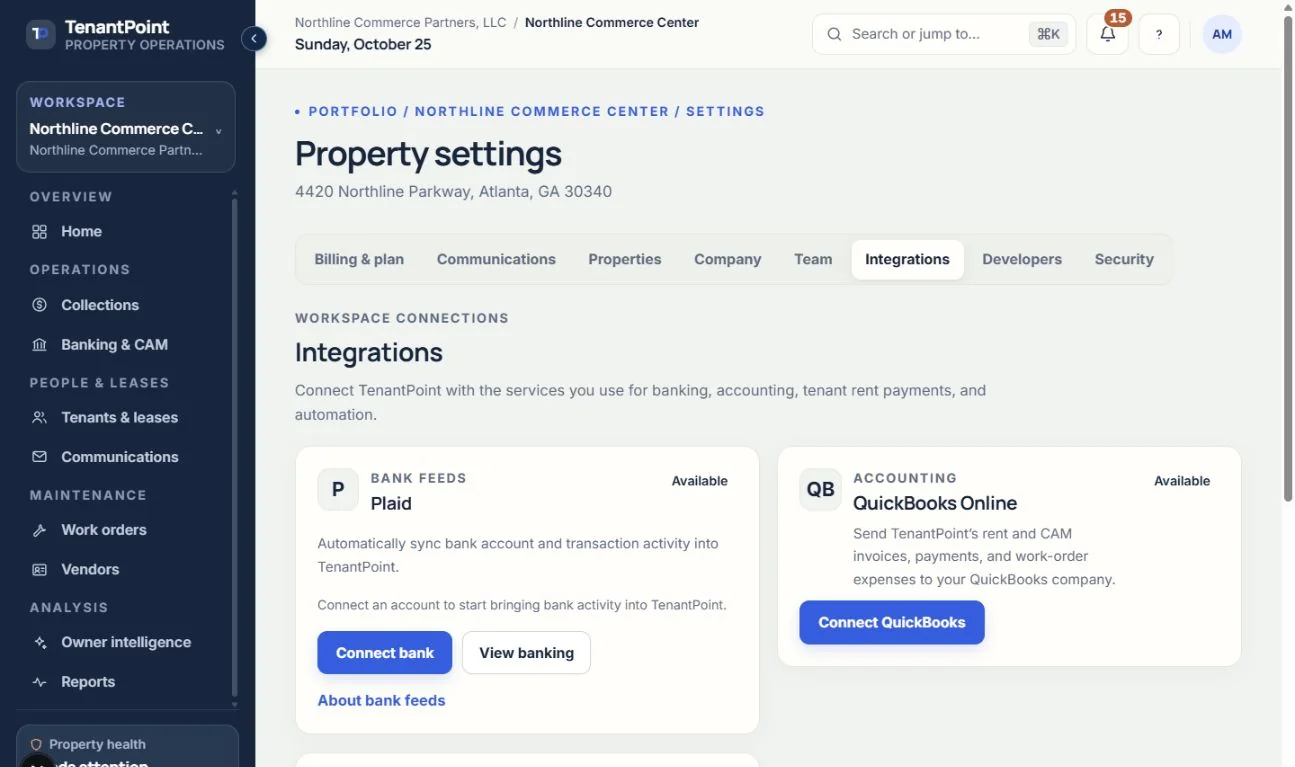Open notifications bell with 15 badge
Viewport: 1295px width, 767px height.
[1107, 34]
